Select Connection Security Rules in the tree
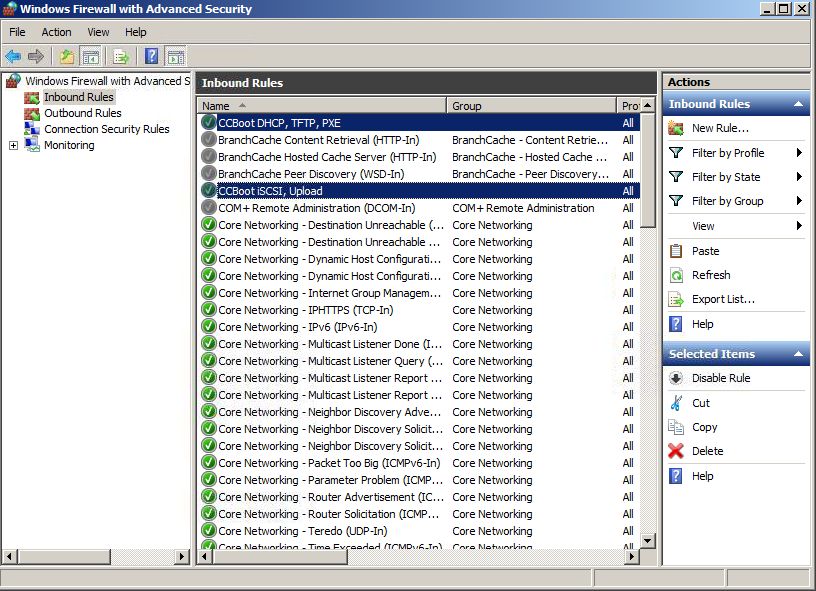Image resolution: width=816 pixels, height=591 pixels. pos(107,129)
